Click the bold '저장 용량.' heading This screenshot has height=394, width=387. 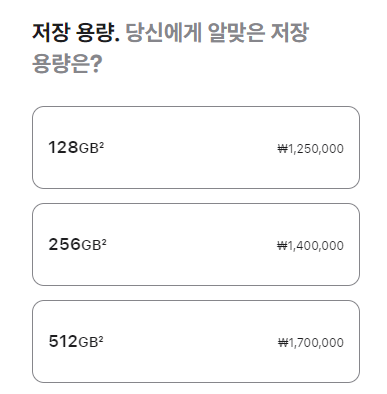pyautogui.click(x=76, y=33)
